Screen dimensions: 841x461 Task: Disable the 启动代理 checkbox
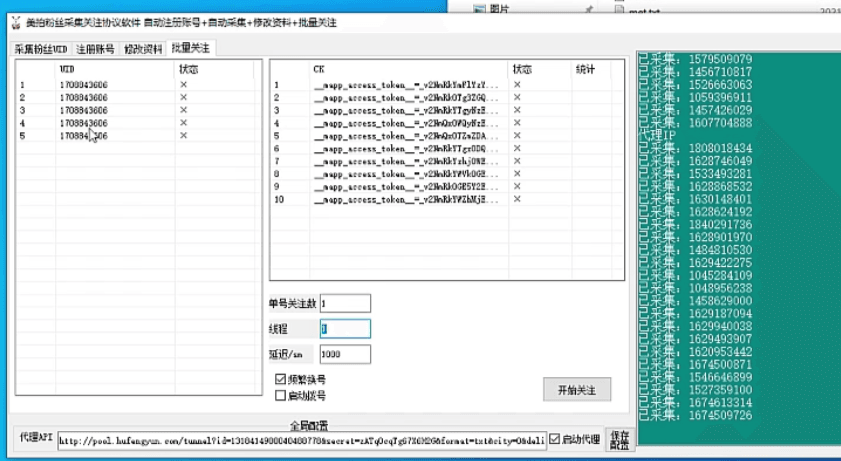click(x=554, y=438)
